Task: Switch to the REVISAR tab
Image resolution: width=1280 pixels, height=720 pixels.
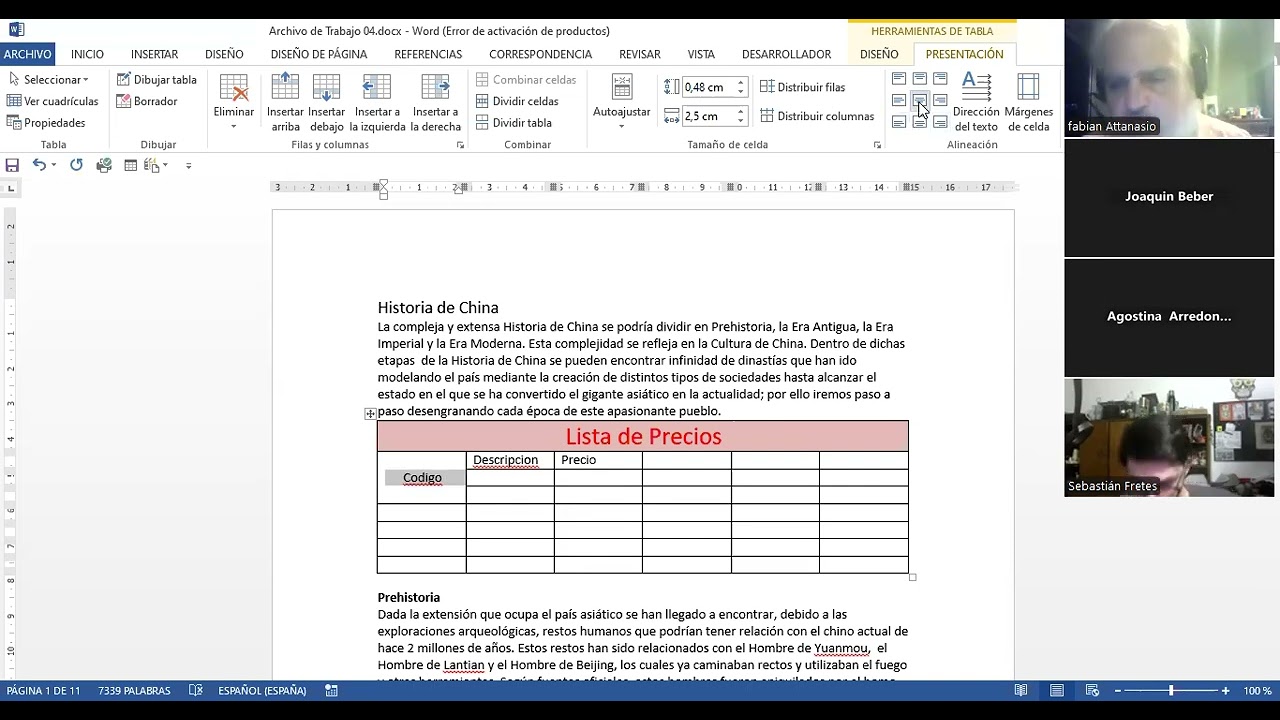Action: [640, 54]
